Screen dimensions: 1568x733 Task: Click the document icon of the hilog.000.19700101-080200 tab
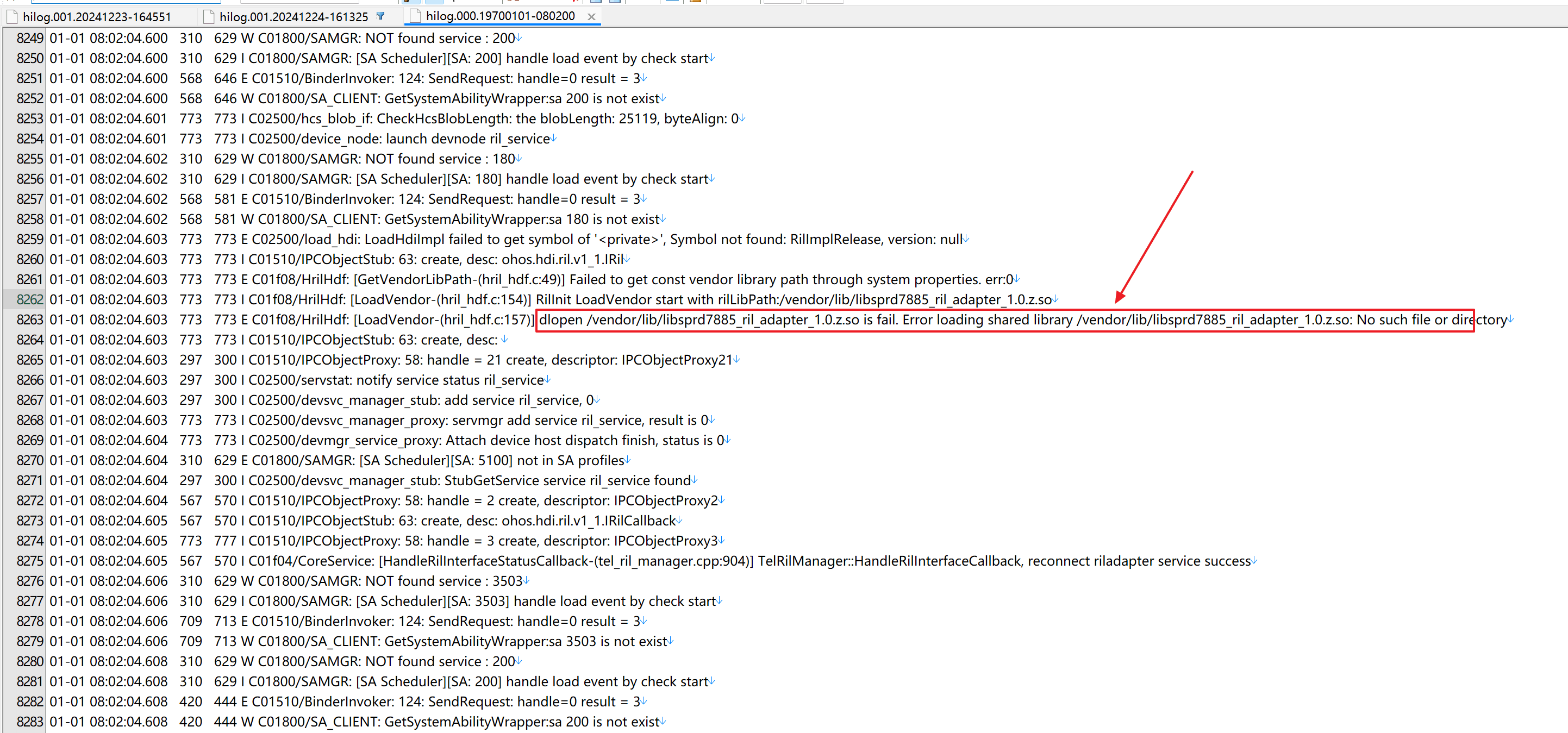click(415, 16)
